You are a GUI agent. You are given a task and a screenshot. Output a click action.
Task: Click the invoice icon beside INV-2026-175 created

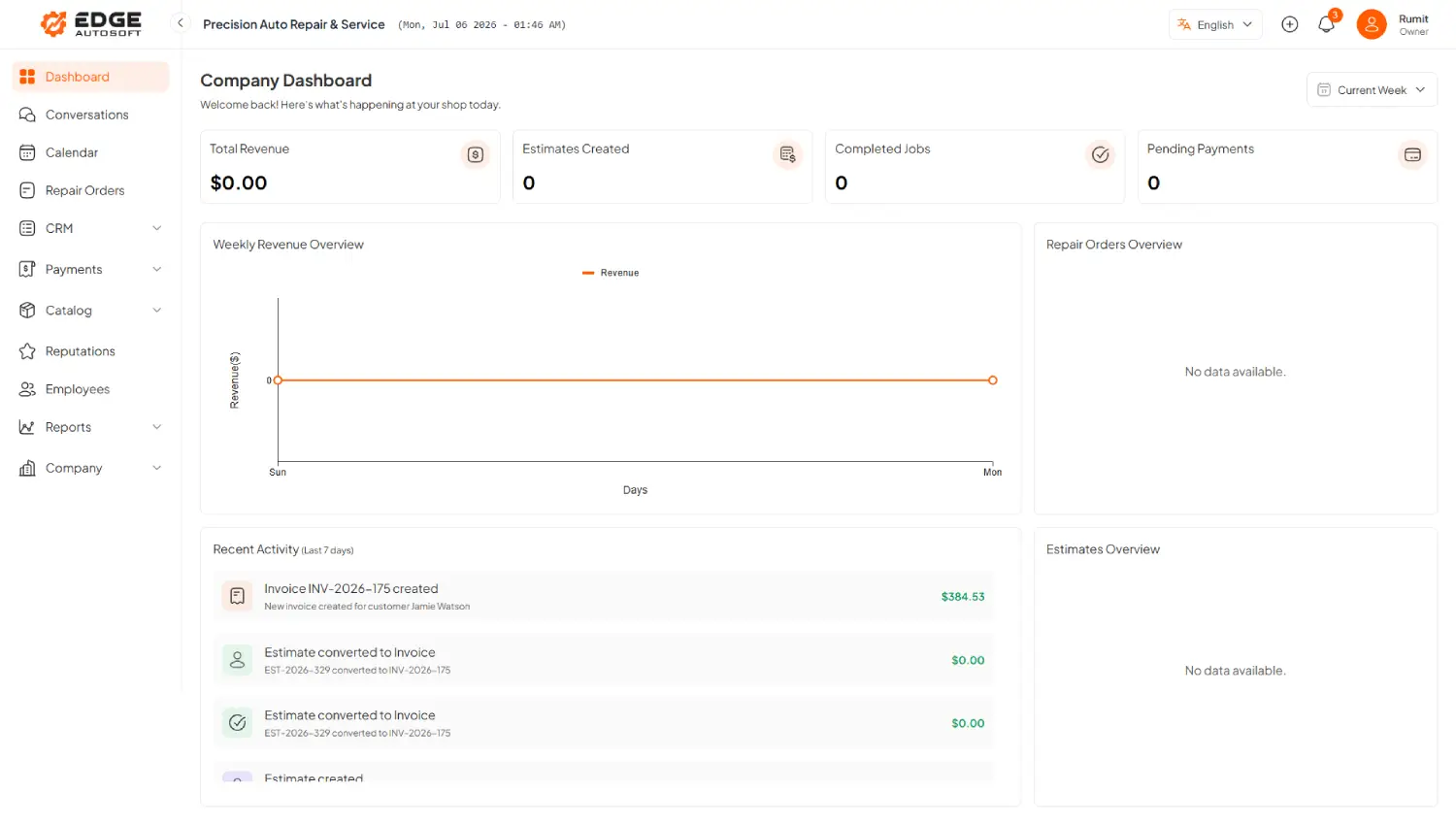pyautogui.click(x=237, y=596)
